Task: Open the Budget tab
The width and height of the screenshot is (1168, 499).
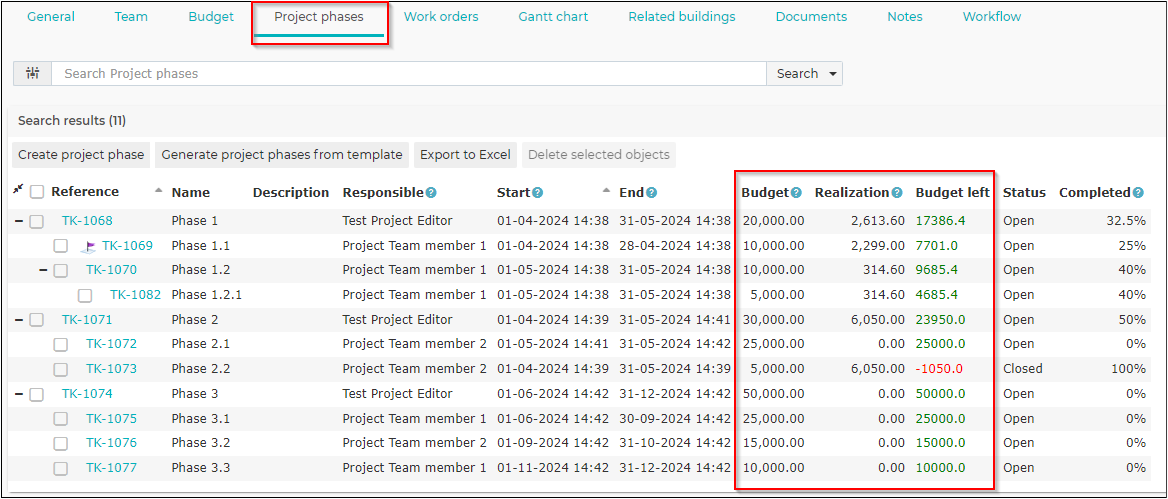Action: (211, 16)
